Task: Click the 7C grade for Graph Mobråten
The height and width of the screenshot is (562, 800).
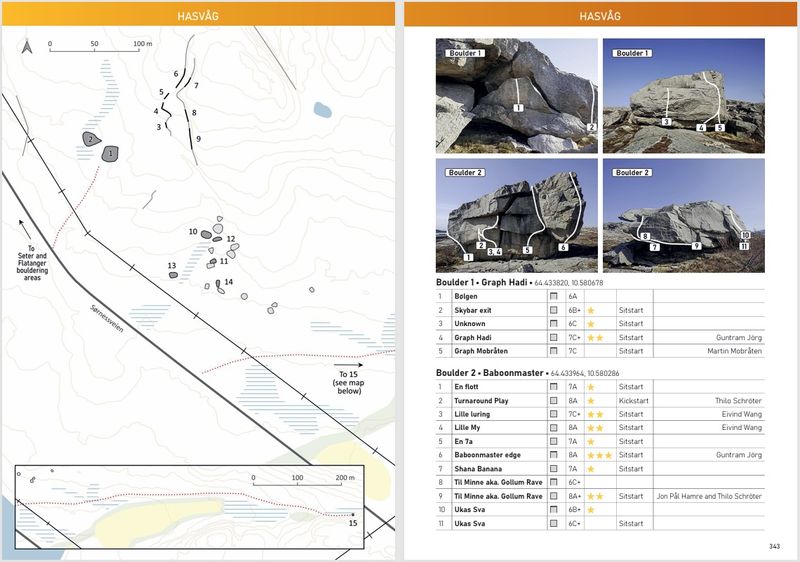Action: point(573,351)
